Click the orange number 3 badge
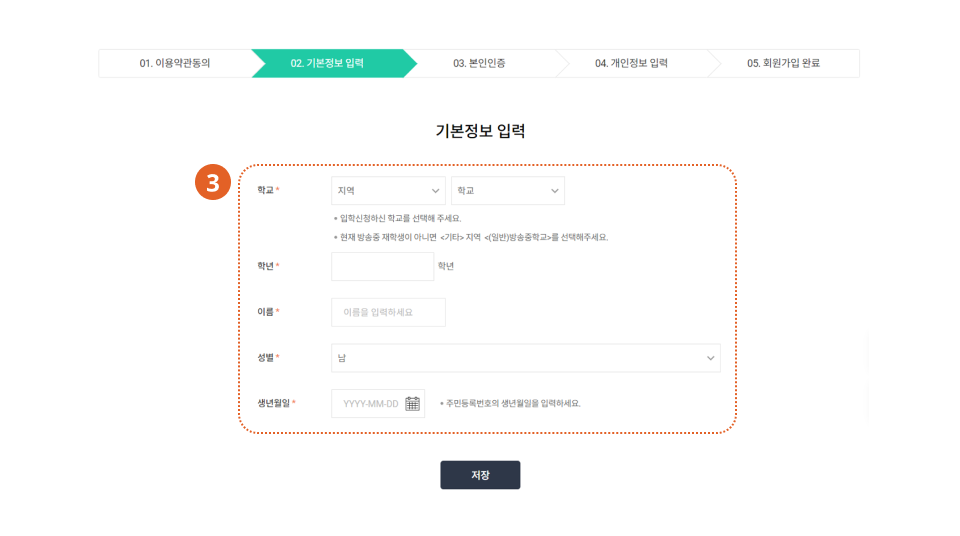 [x=212, y=183]
